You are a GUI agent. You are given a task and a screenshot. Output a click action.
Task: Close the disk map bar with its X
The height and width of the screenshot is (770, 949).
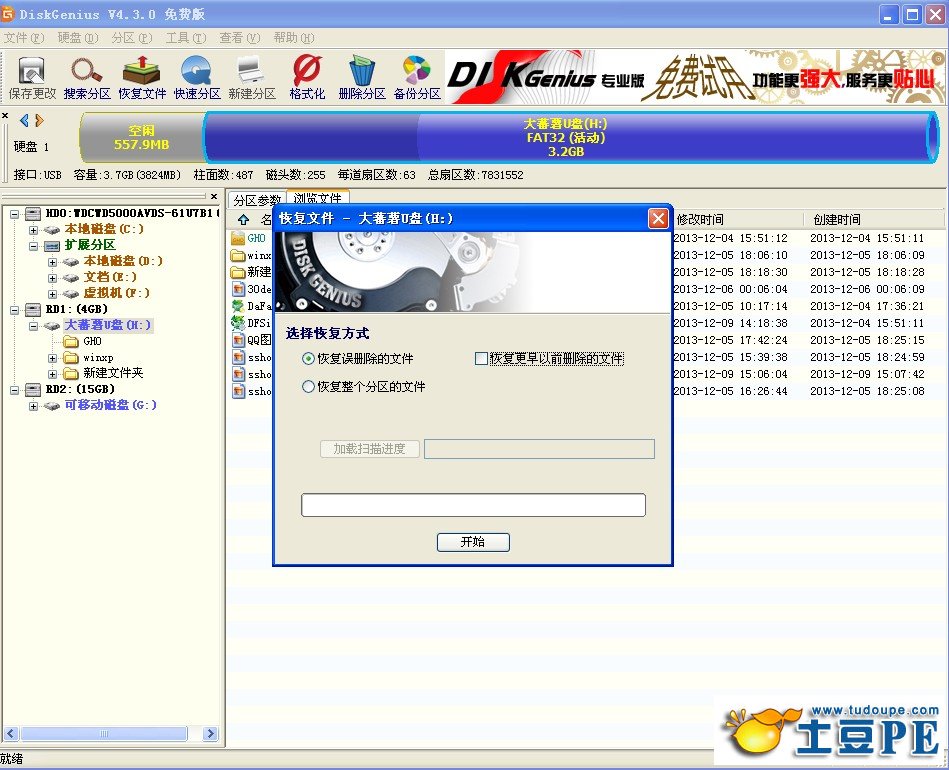point(5,116)
